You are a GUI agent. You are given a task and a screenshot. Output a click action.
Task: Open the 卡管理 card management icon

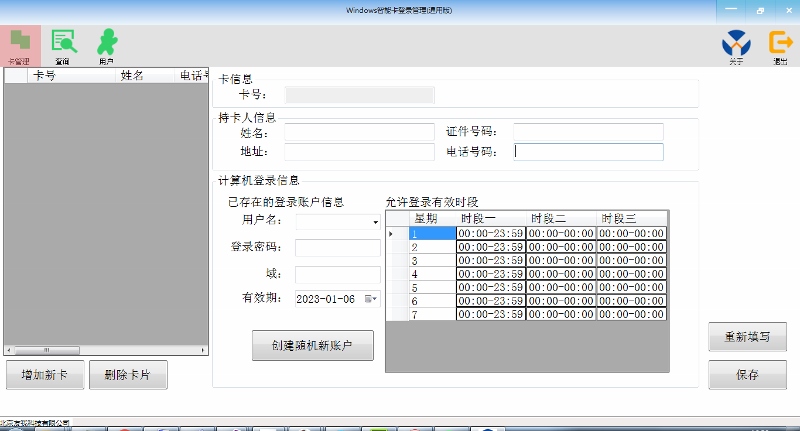20,45
